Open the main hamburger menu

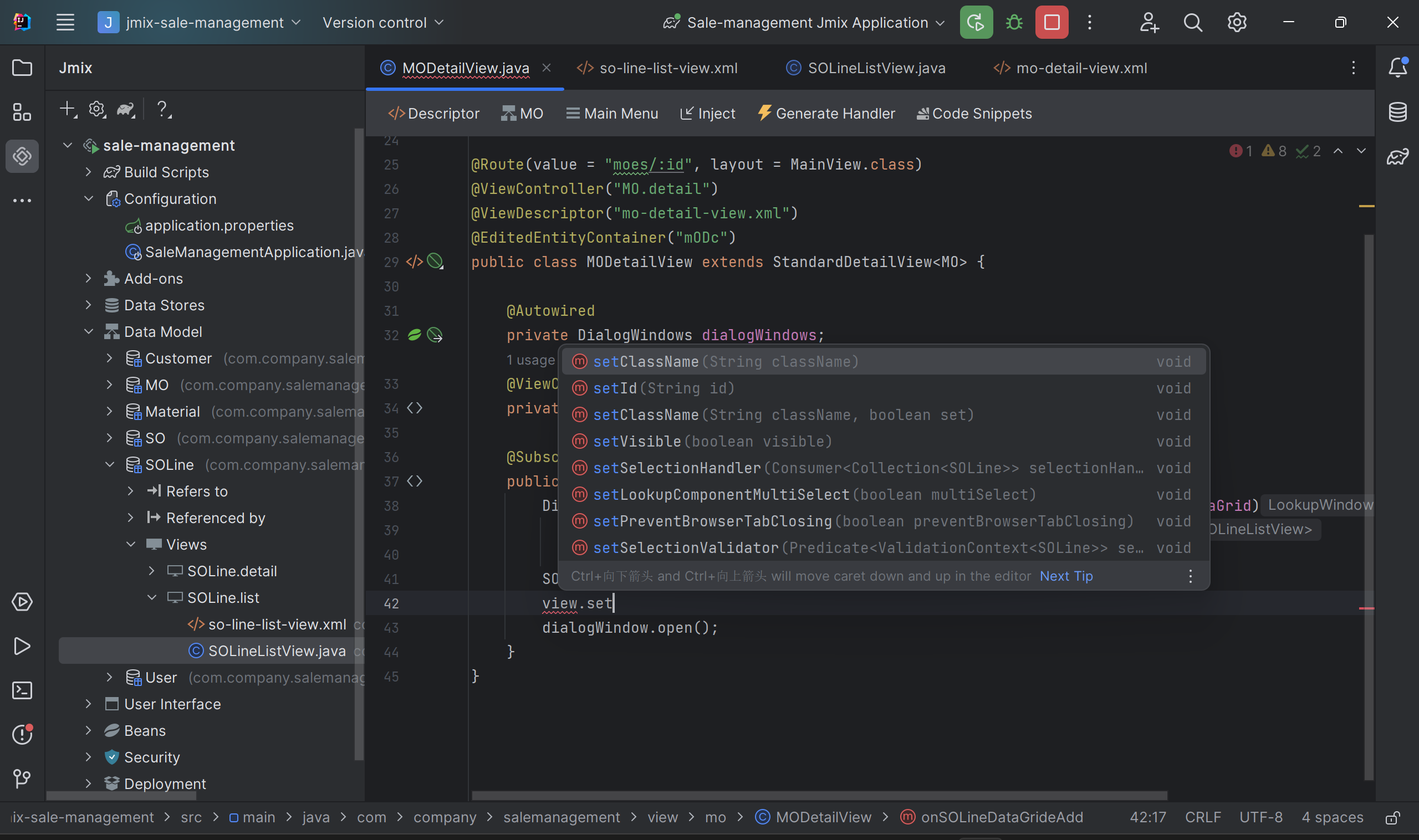(65, 23)
